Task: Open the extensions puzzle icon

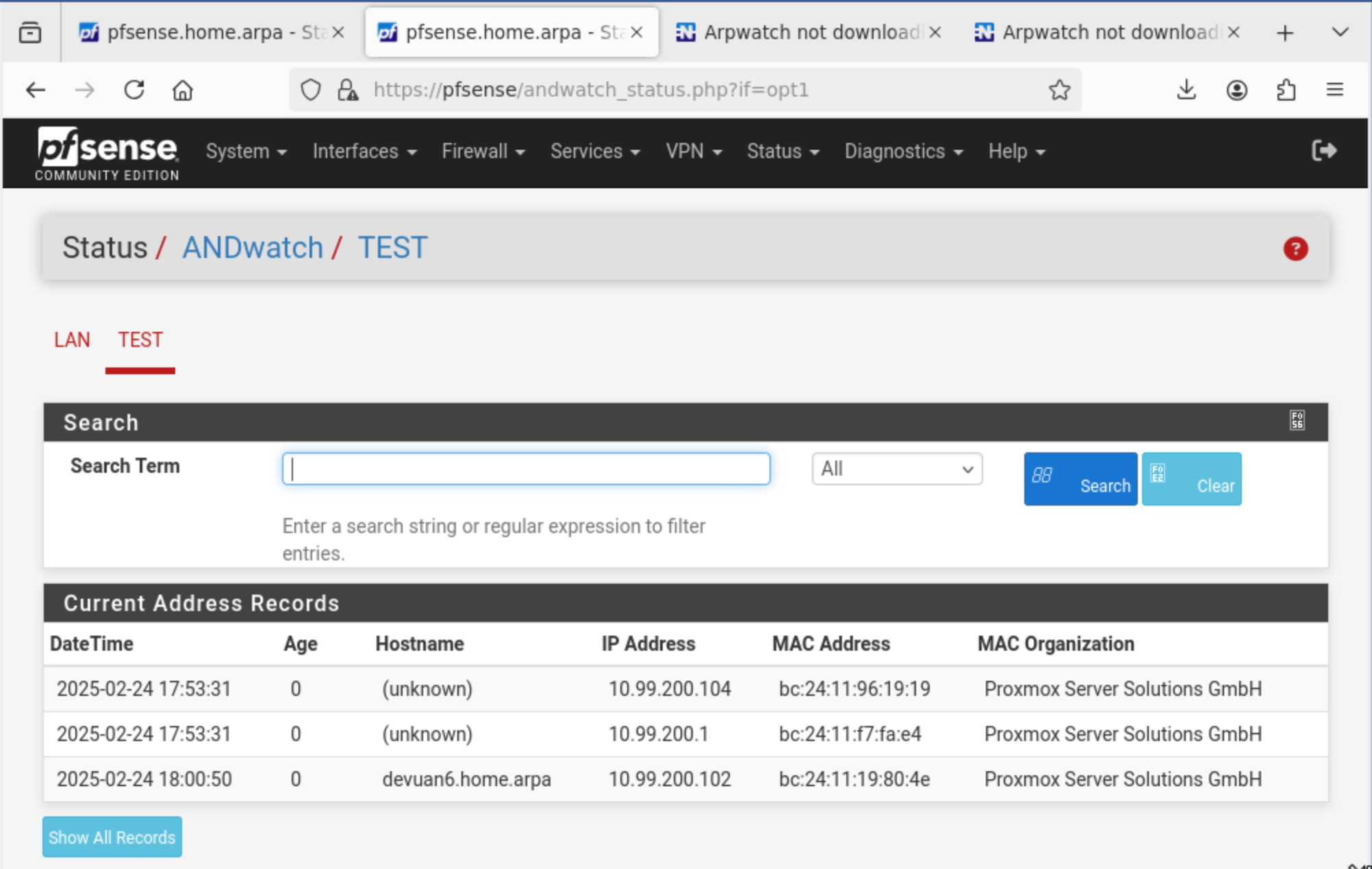Action: 1286,90
